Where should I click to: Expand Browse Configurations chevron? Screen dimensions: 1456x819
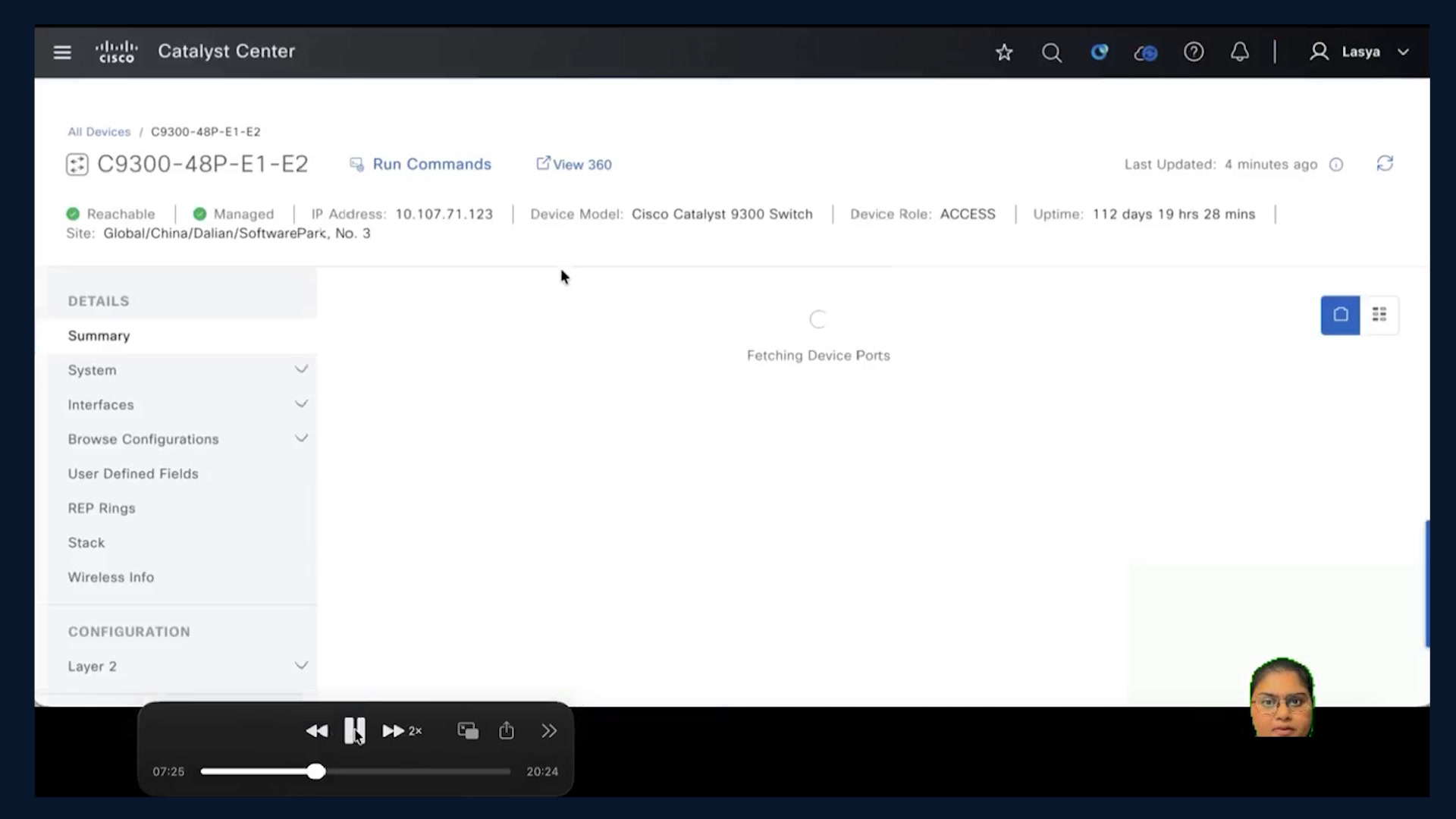301,439
